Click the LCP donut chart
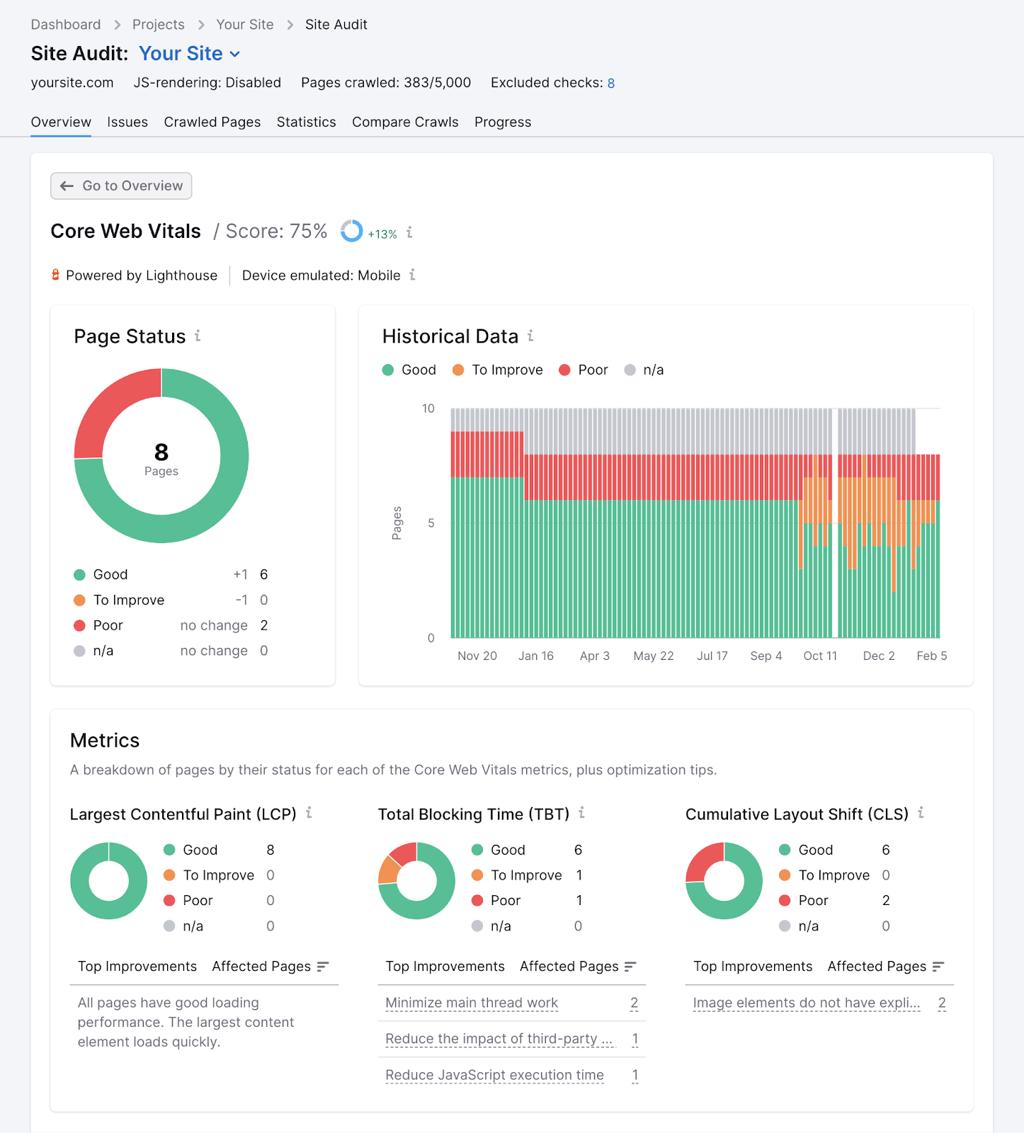 pos(108,881)
